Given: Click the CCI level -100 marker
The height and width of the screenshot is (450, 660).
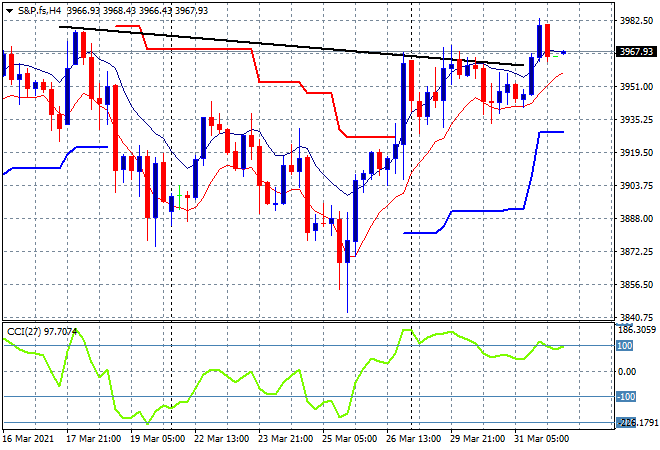Looking at the screenshot, I should (x=626, y=397).
